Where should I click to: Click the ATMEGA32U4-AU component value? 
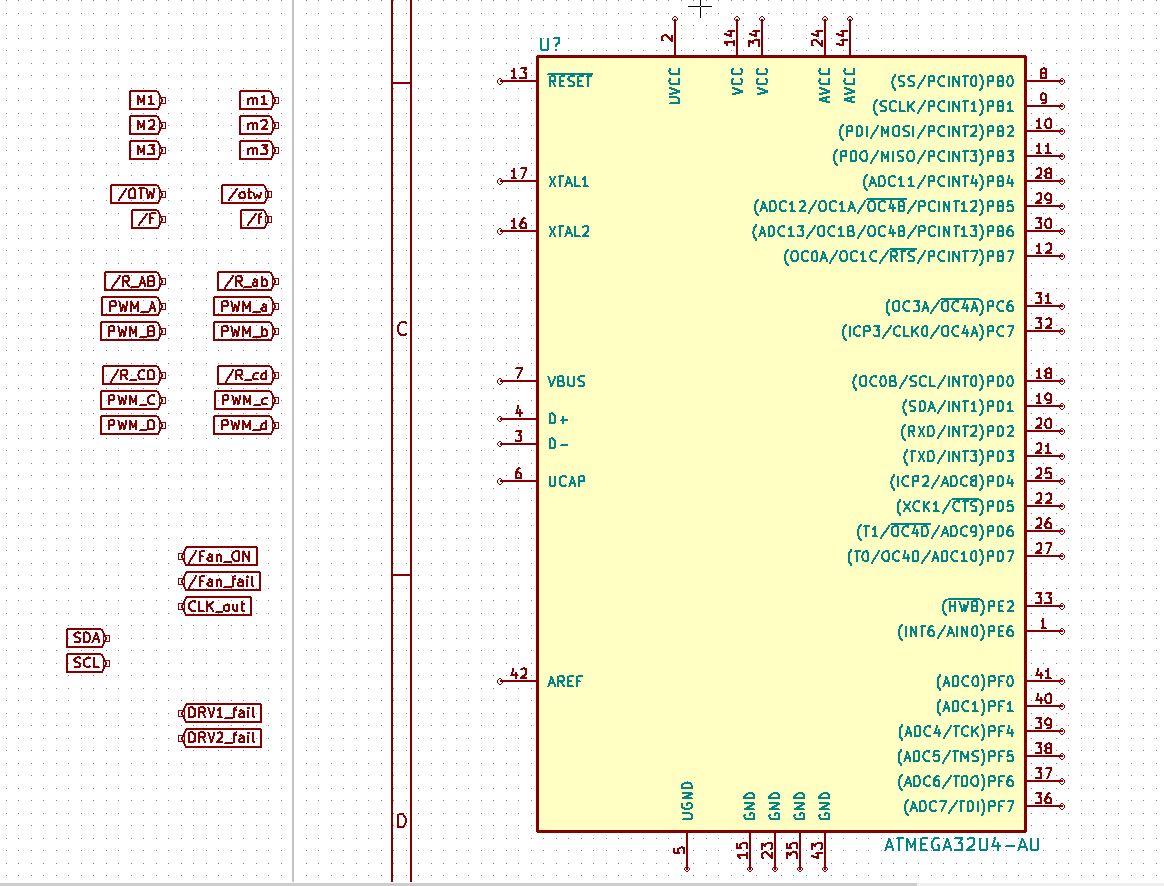961,845
